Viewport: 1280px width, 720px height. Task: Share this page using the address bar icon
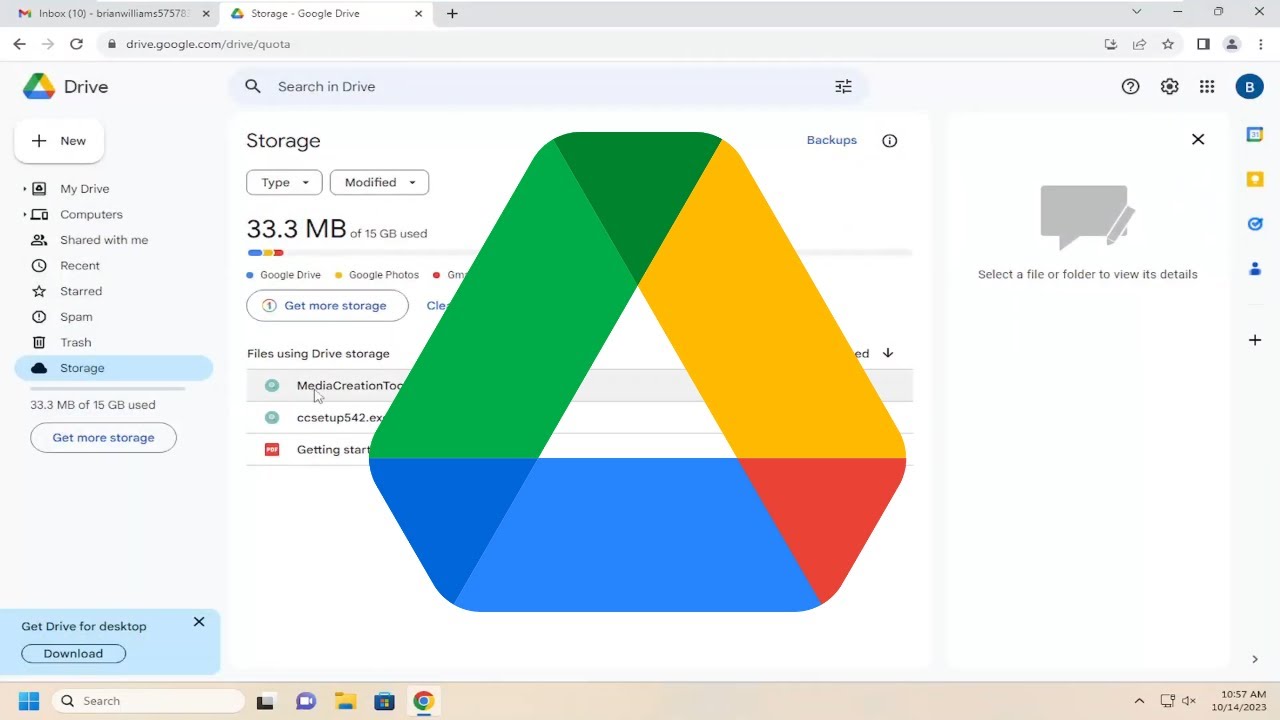pos(1139,44)
